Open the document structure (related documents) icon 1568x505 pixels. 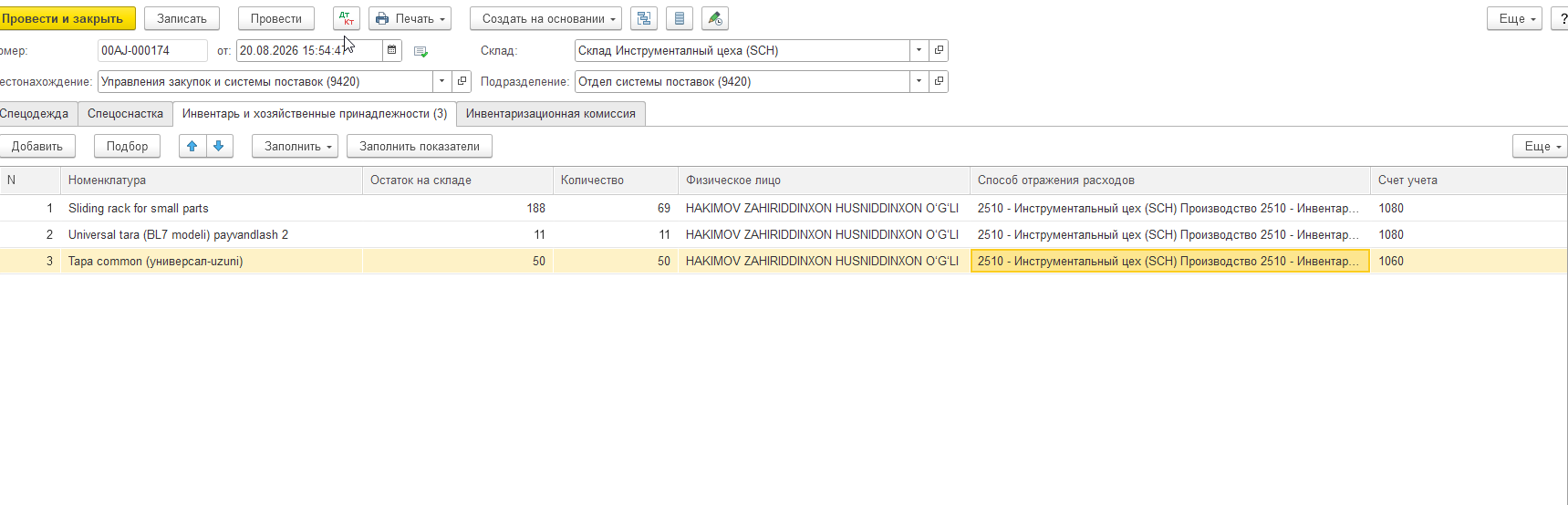point(644,18)
